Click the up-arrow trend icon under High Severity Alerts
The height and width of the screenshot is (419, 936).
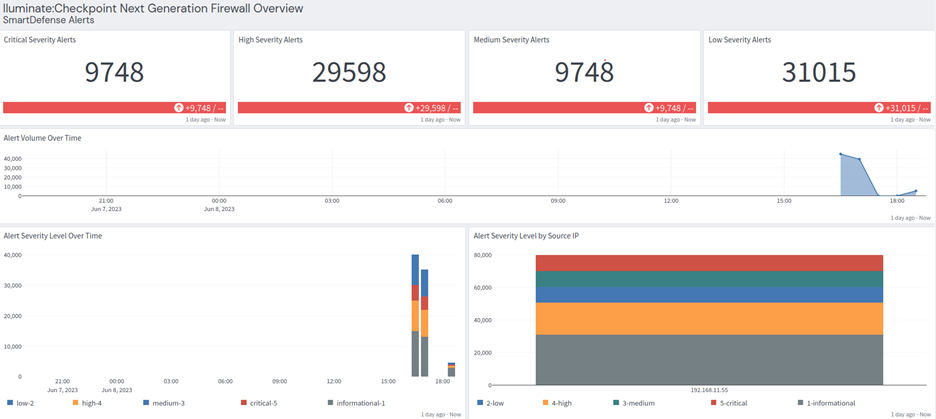pyautogui.click(x=409, y=108)
